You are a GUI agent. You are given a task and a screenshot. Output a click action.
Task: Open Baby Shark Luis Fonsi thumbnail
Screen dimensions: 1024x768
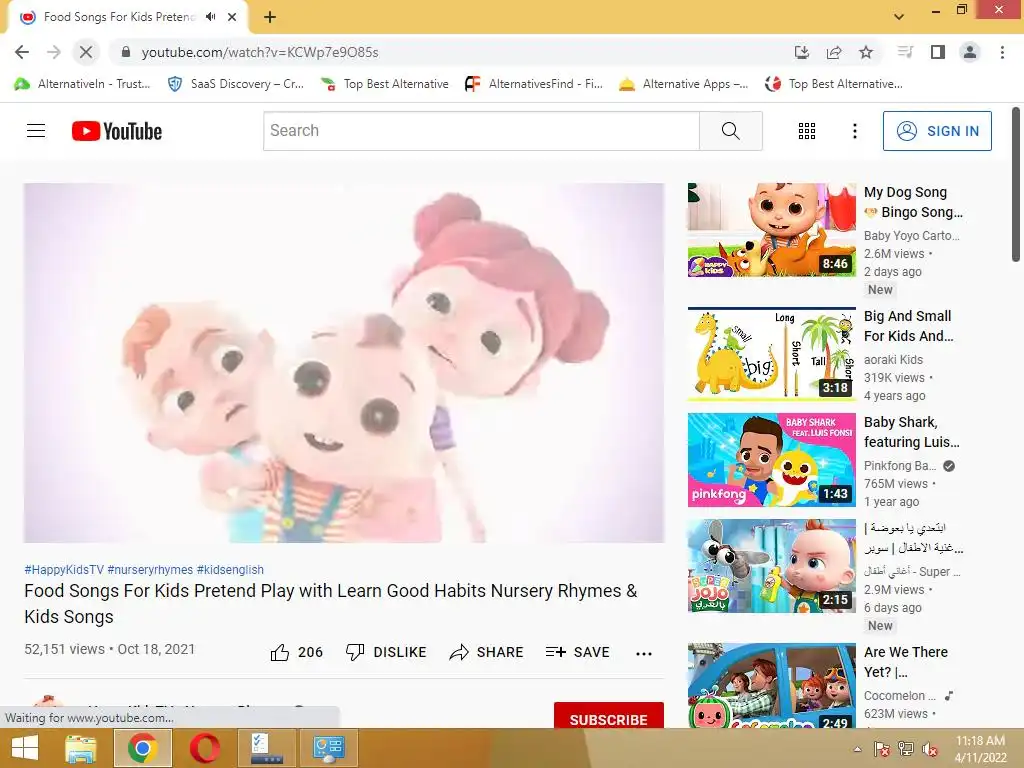(771, 460)
